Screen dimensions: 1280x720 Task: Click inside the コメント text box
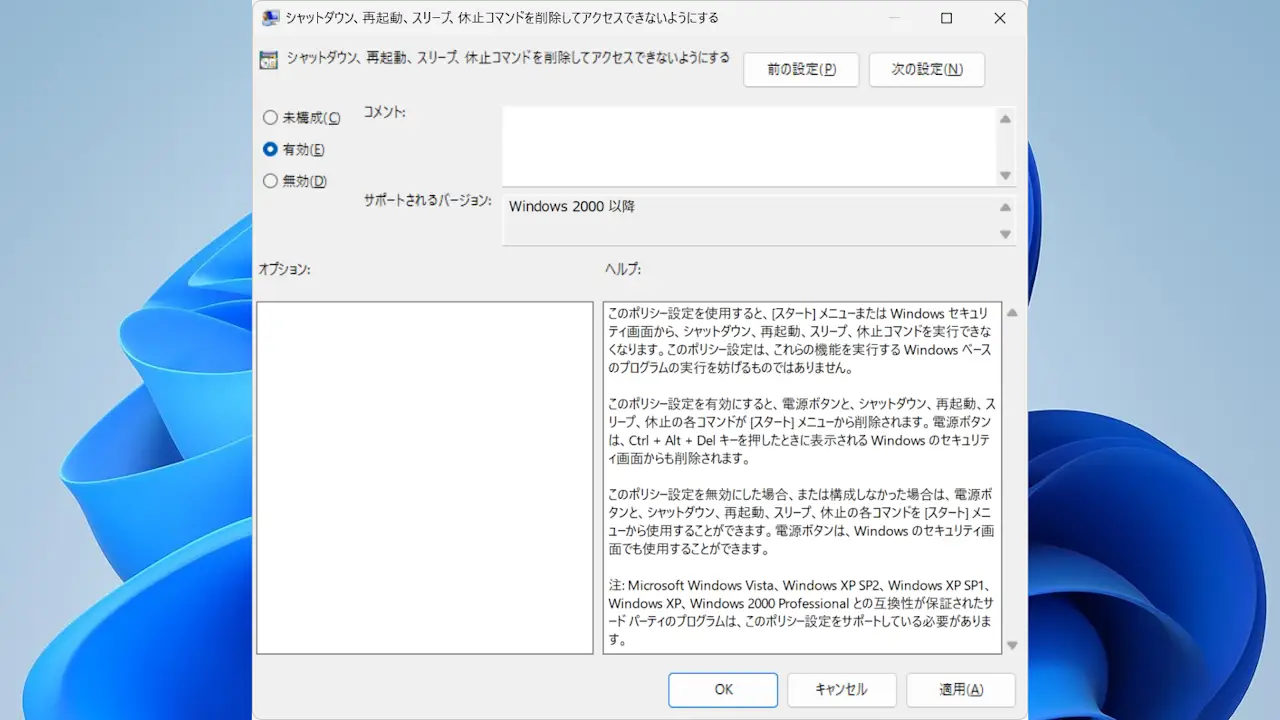(749, 146)
